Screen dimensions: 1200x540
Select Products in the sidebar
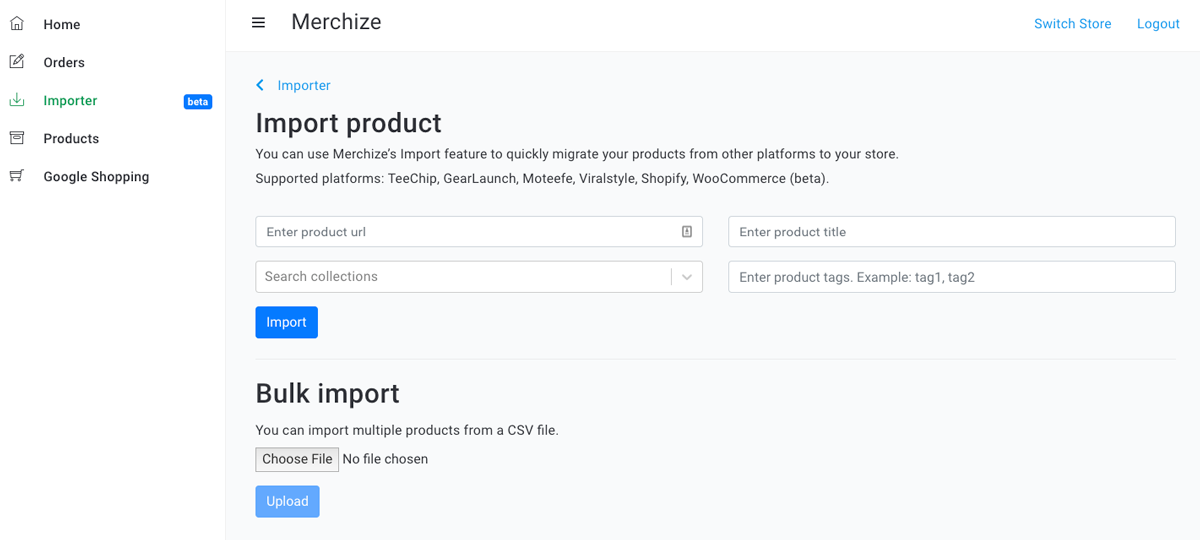click(x=71, y=138)
